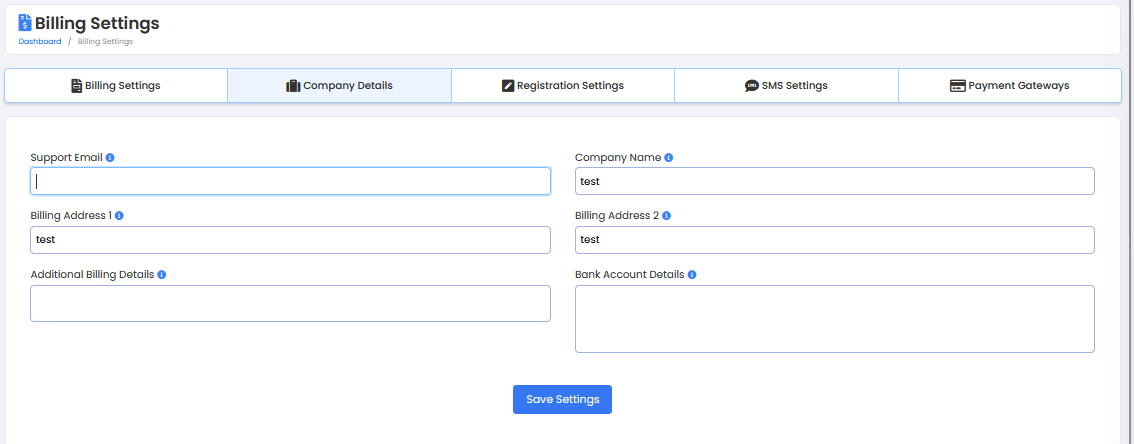Click the info icon beside Billing Address 1
The height and width of the screenshot is (444, 1134).
click(119, 216)
